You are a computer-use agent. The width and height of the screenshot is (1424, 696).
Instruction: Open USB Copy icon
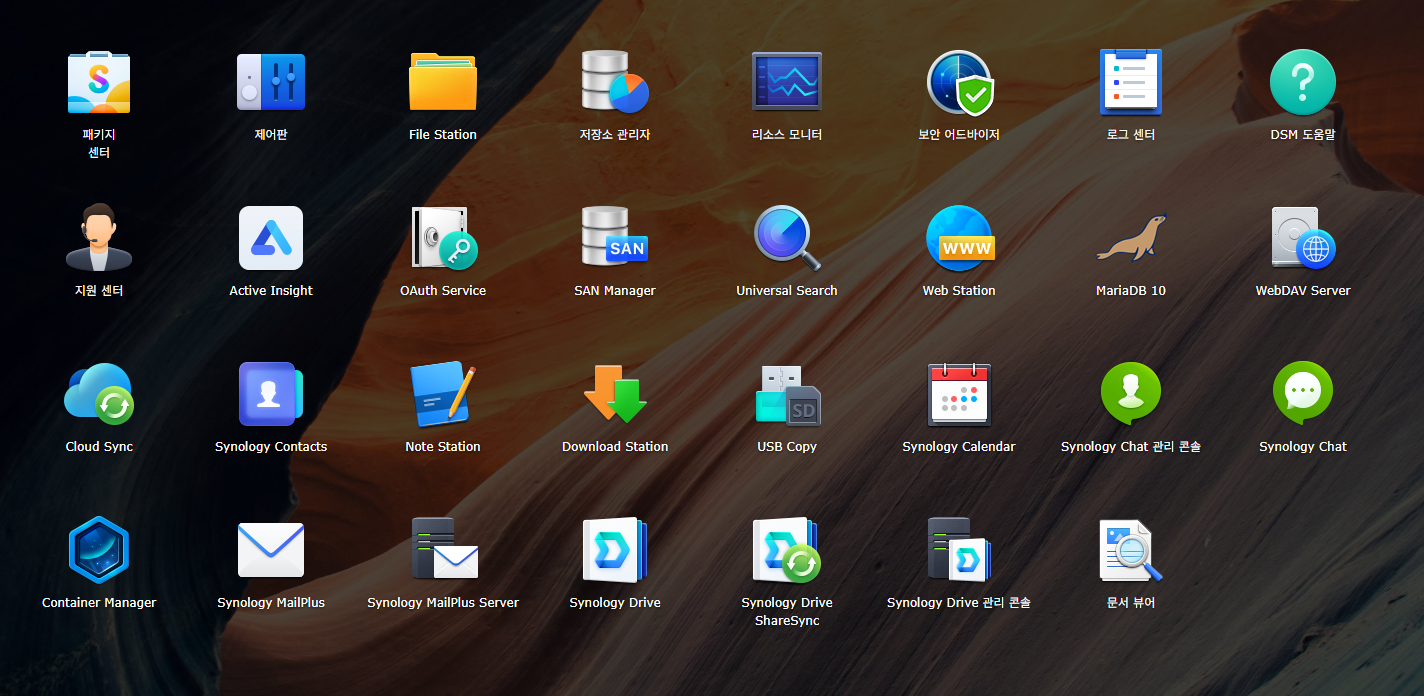pyautogui.click(x=787, y=394)
